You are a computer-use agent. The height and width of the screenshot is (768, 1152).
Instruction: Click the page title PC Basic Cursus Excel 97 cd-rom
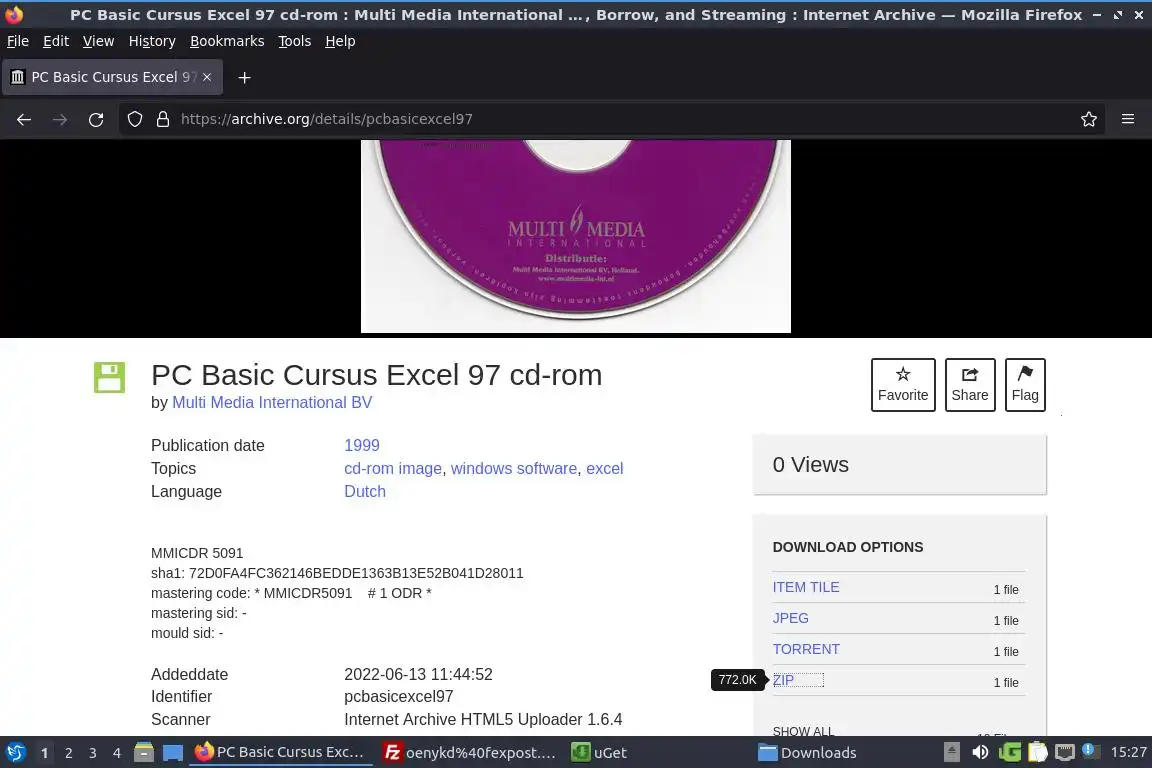[376, 376]
